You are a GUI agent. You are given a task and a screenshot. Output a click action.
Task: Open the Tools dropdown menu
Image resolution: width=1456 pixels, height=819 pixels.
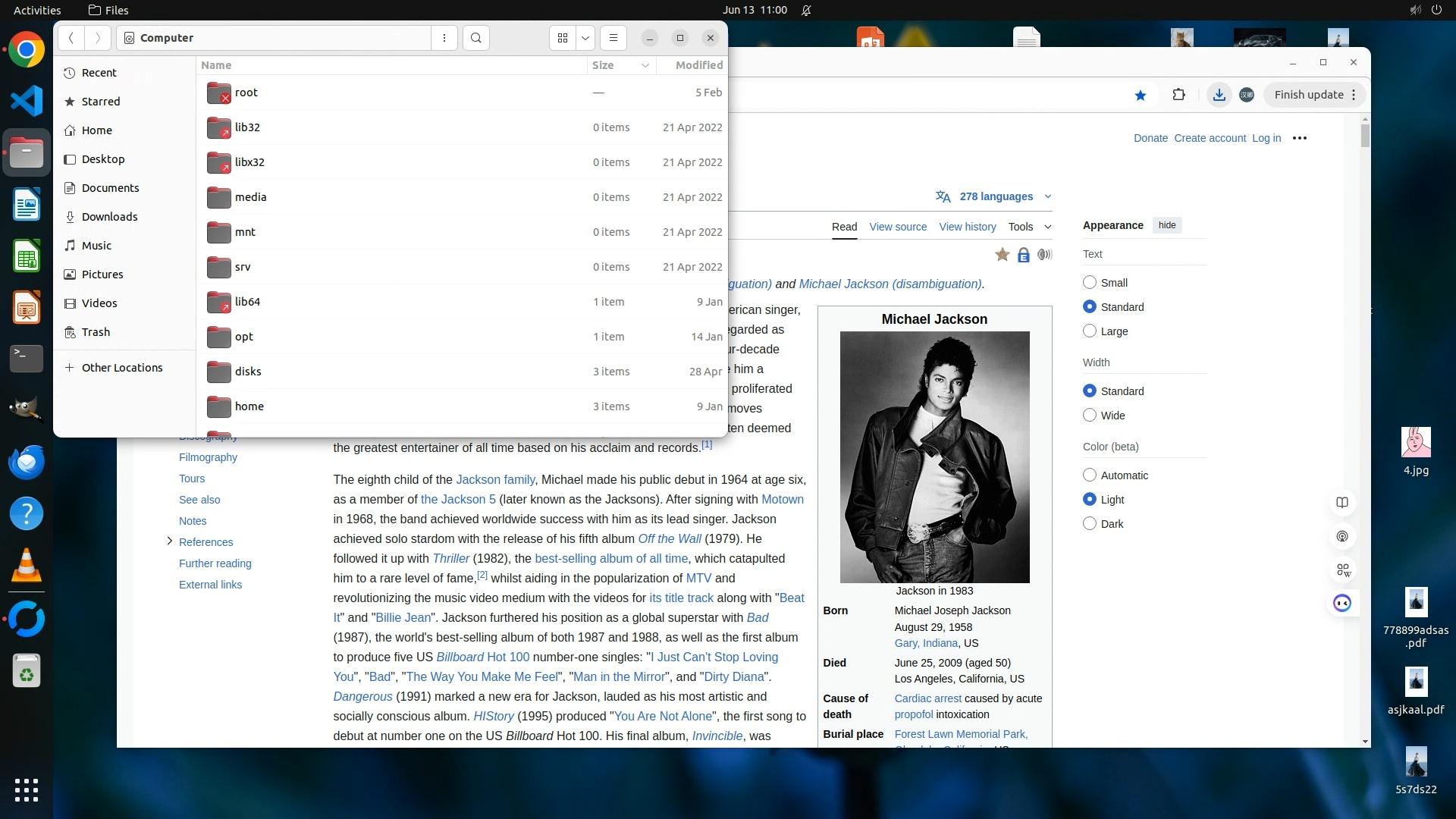pos(1029,227)
